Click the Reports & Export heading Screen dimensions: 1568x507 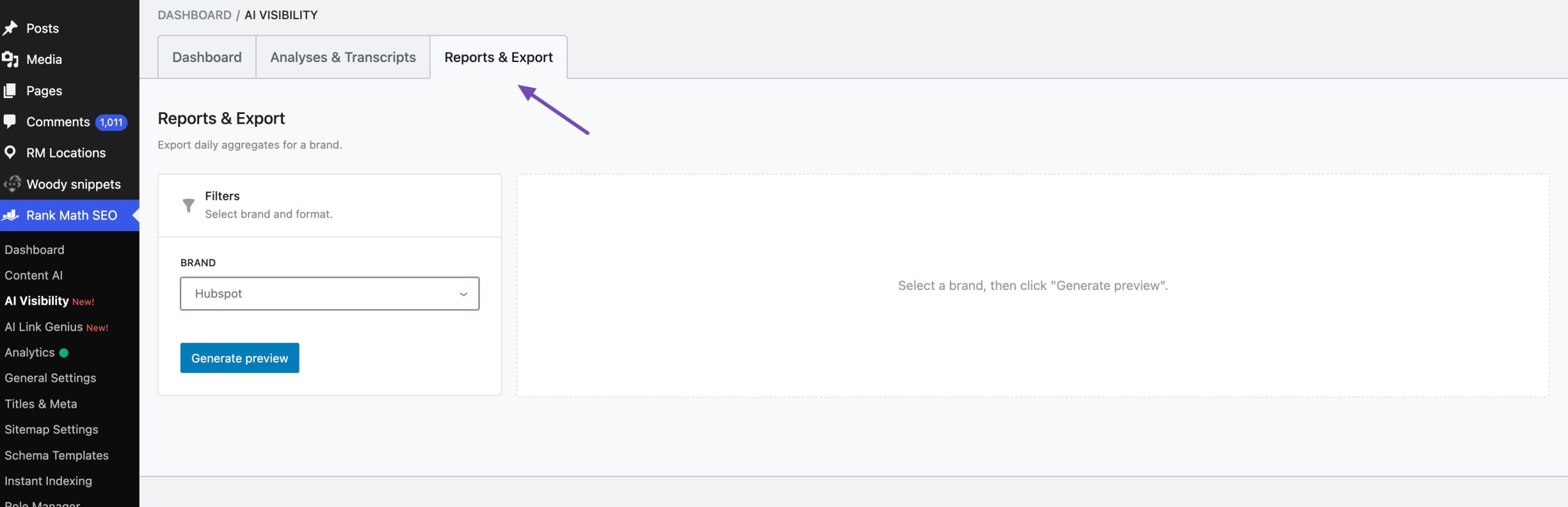pos(221,118)
